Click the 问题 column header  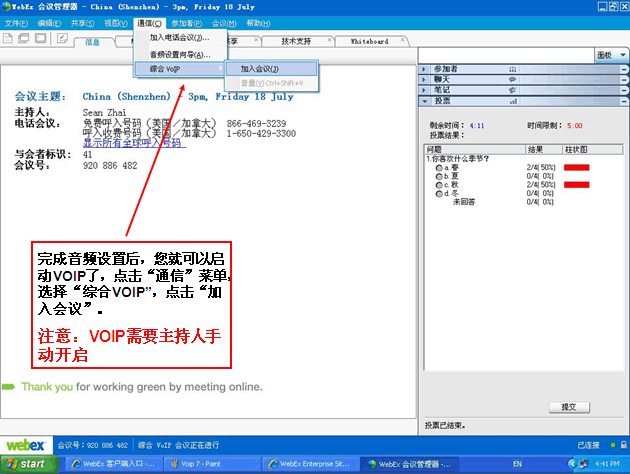coord(475,150)
